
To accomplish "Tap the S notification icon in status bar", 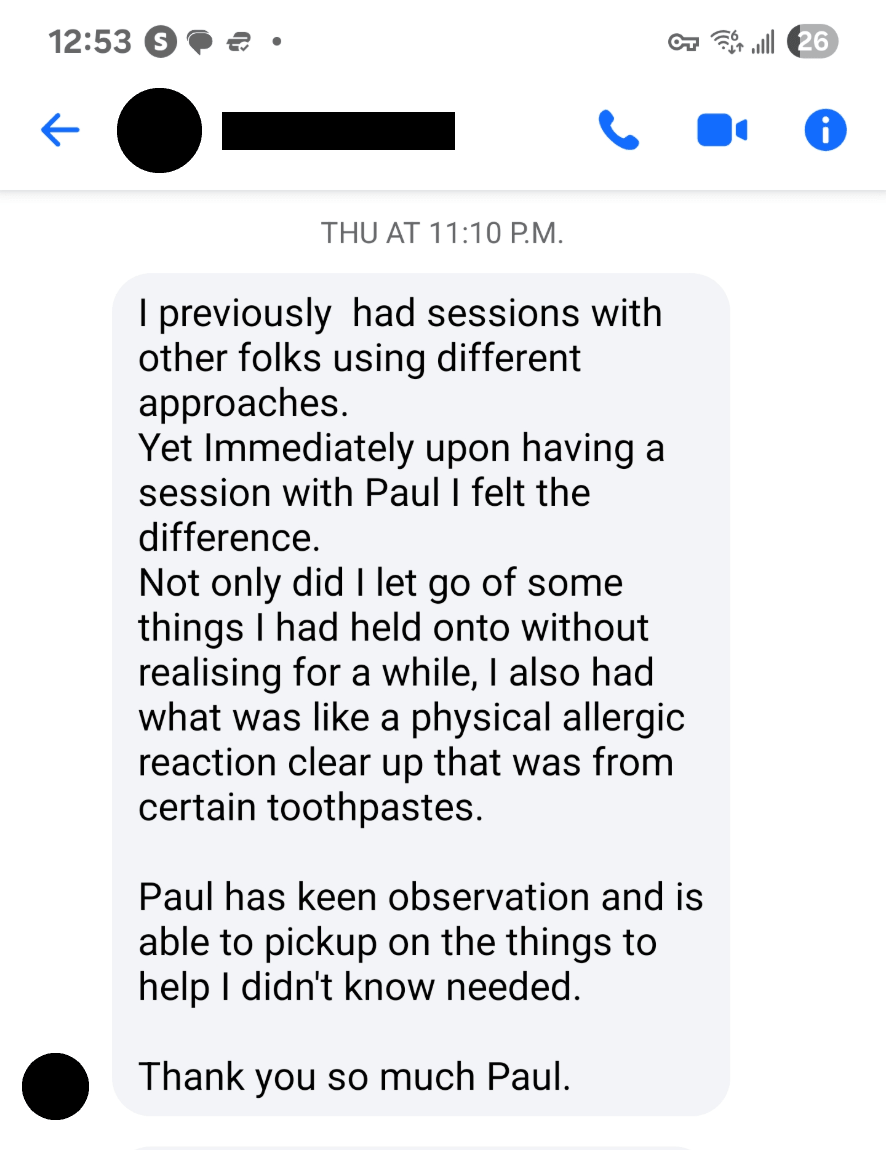I will click(x=161, y=42).
